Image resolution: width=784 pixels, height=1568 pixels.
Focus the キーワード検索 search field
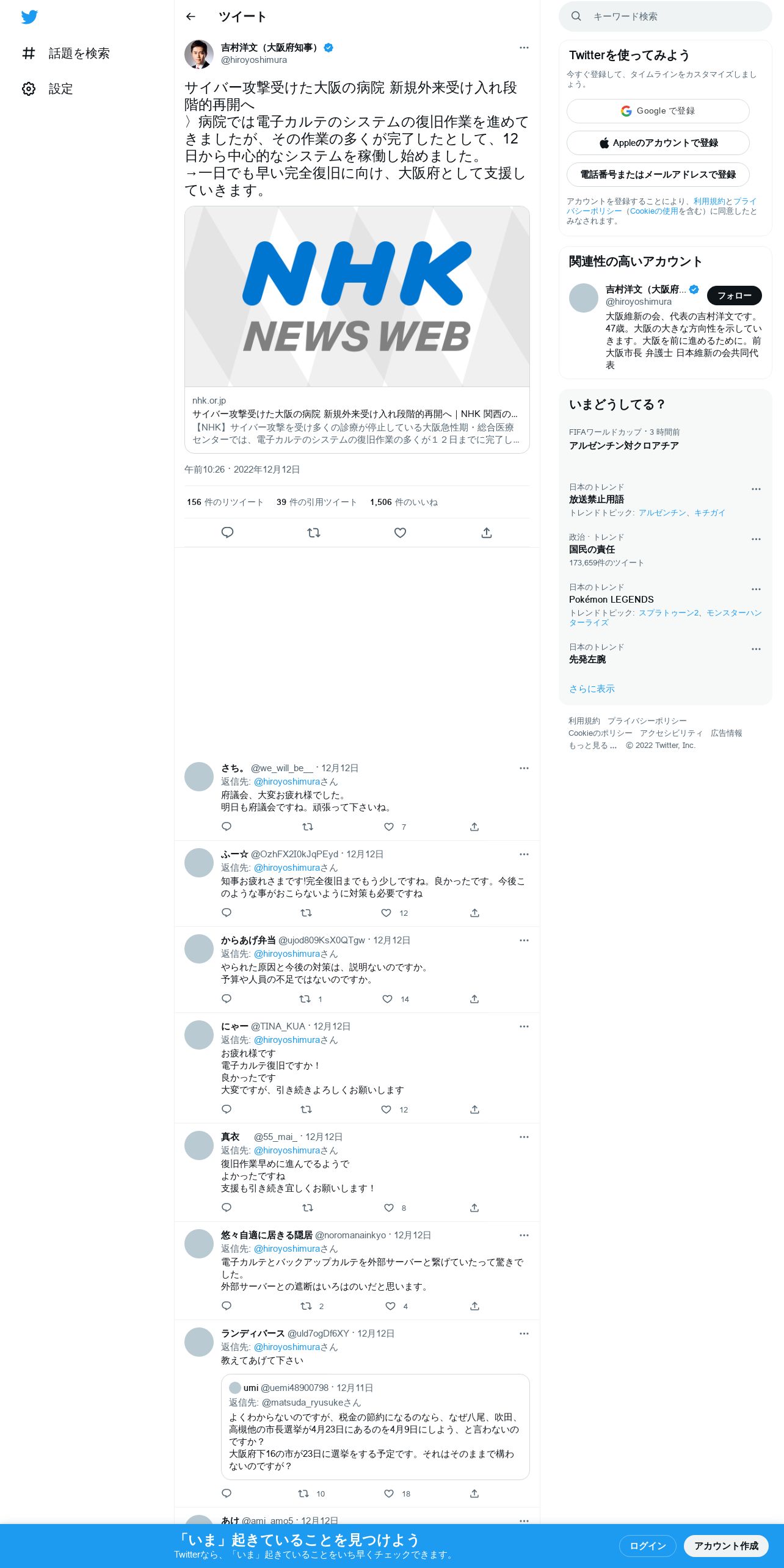(x=666, y=16)
